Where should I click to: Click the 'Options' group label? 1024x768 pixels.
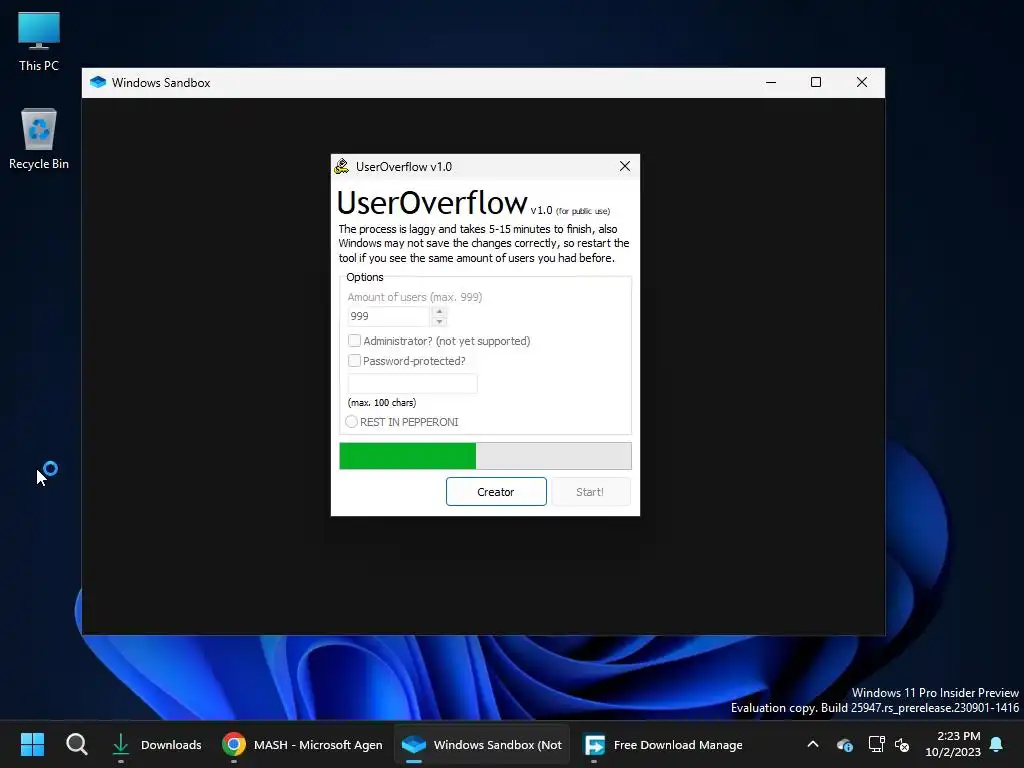pos(365,277)
